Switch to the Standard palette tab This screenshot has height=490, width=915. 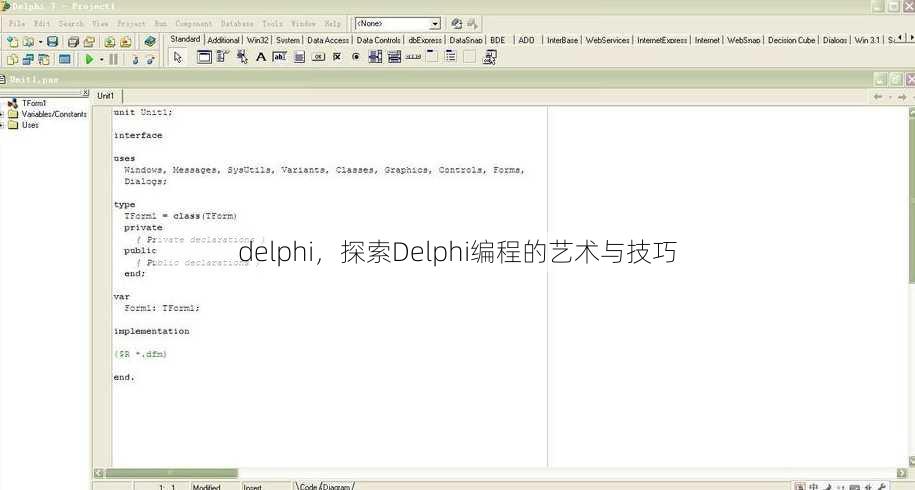pos(185,39)
